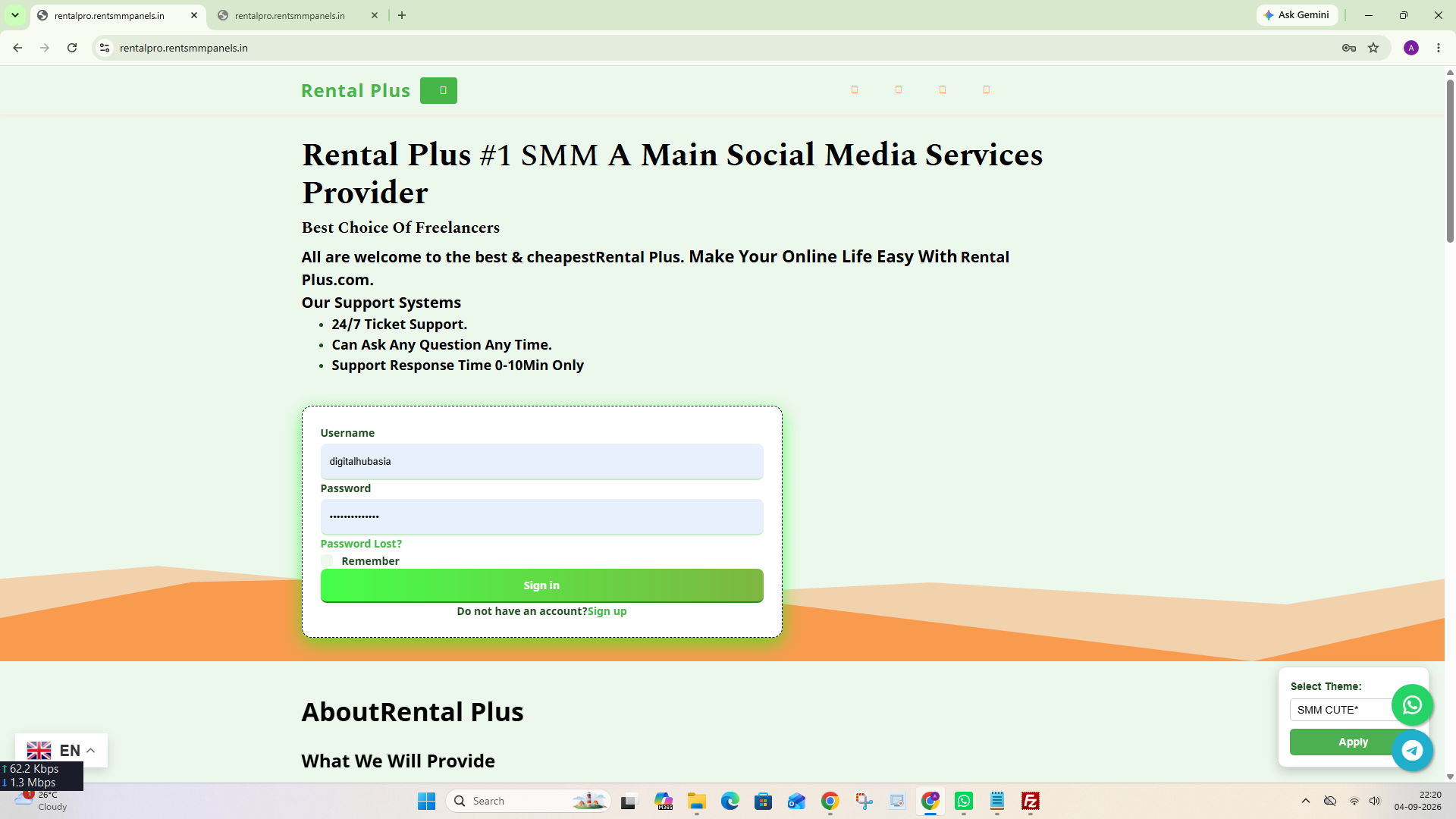Show hidden system tray icons
Viewport: 1456px width, 819px height.
point(1305,801)
